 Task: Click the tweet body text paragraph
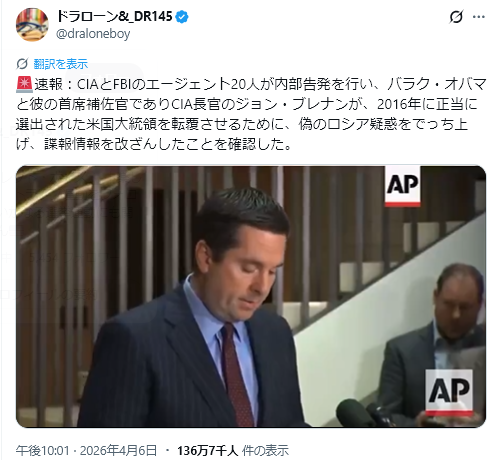click(251, 114)
